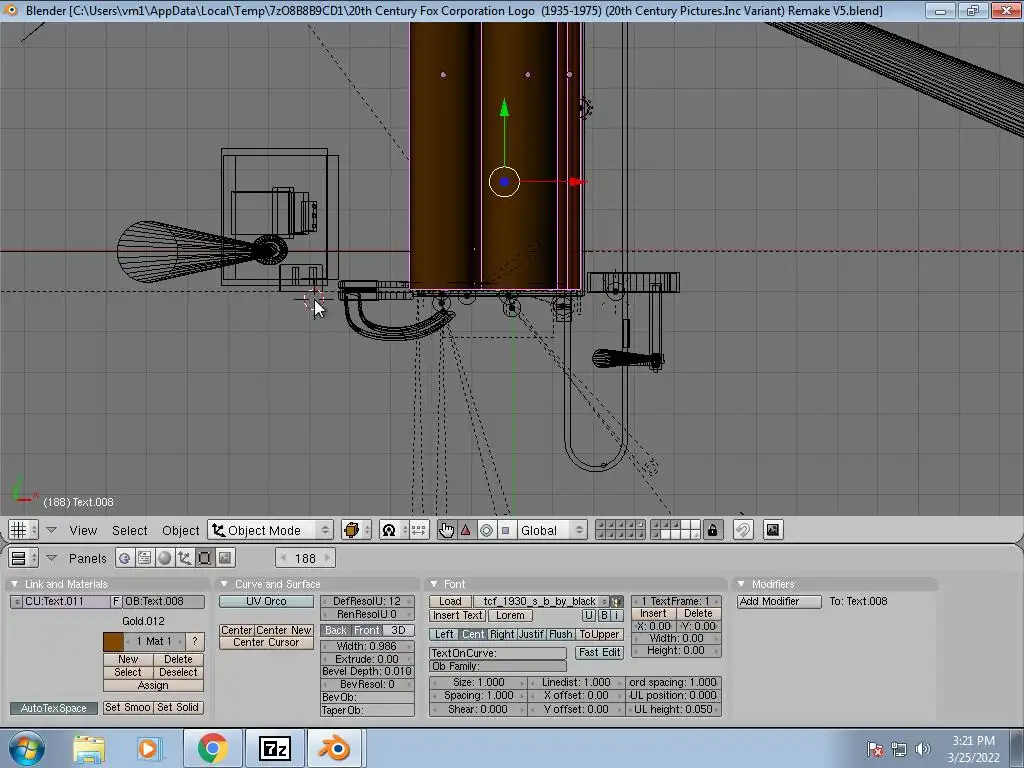The width and height of the screenshot is (1024, 768).
Task: Toggle the UV Orco button
Action: (266, 601)
